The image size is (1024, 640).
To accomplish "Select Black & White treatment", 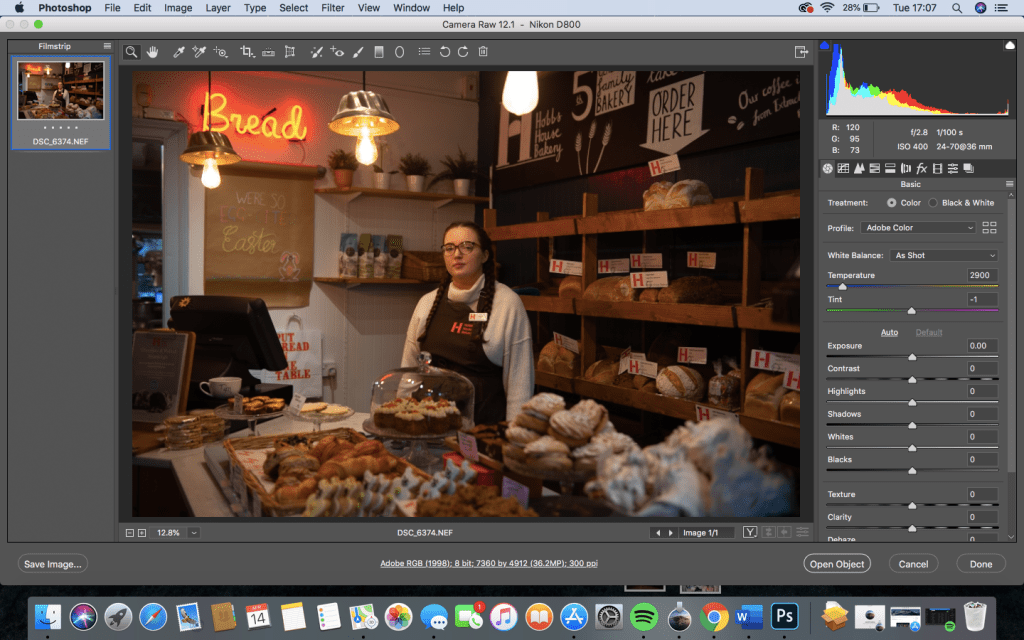I will [x=933, y=203].
